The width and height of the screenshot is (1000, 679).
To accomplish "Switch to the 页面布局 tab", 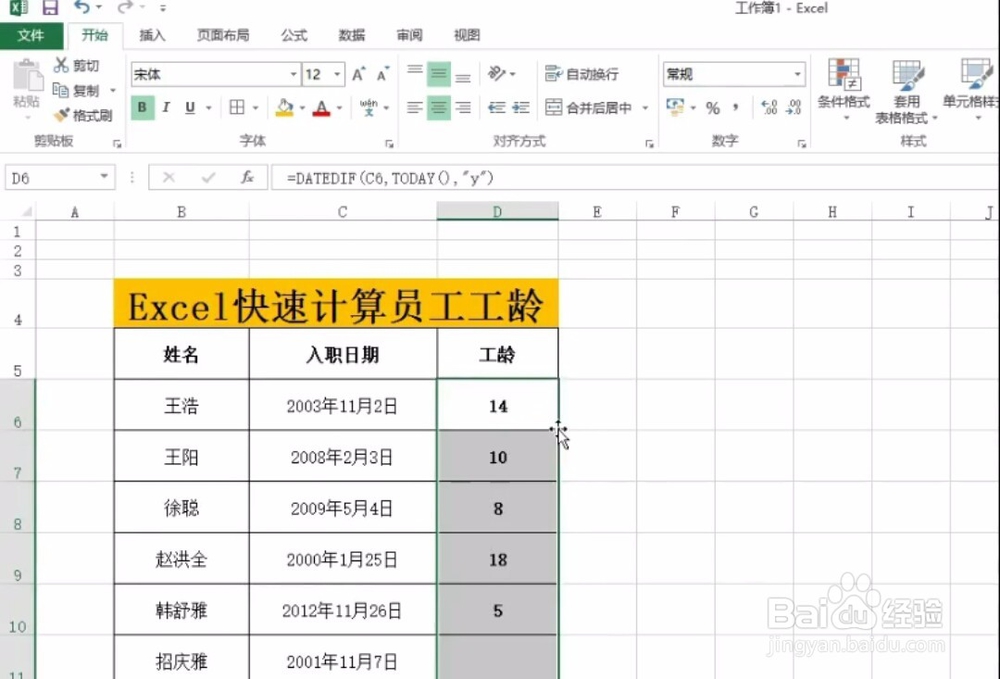I will (x=223, y=35).
